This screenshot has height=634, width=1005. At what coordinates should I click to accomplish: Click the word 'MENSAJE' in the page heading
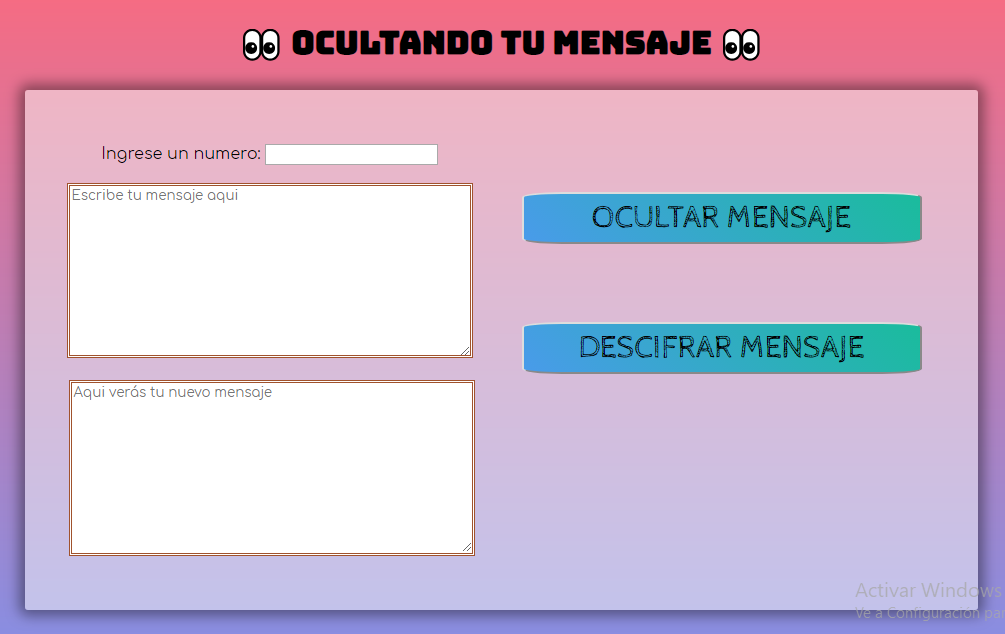pos(632,44)
